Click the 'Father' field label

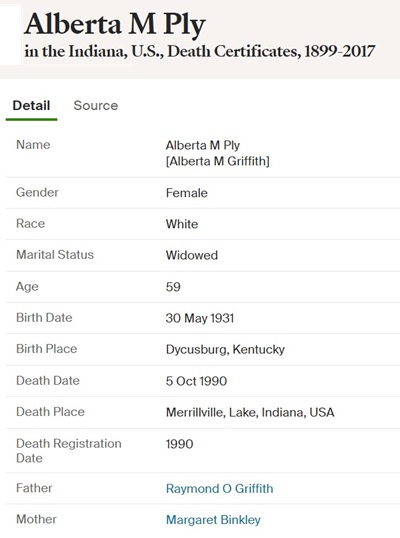[x=34, y=488]
